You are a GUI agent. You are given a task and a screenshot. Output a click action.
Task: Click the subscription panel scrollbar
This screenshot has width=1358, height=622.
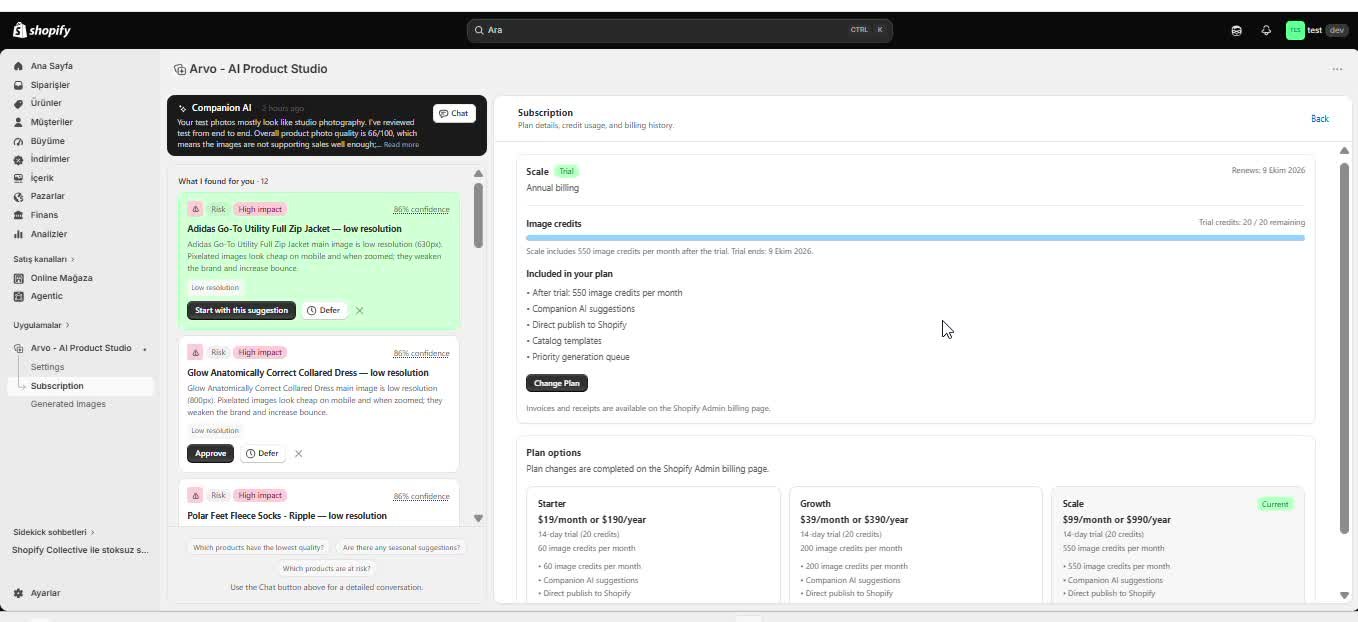tap(1344, 348)
